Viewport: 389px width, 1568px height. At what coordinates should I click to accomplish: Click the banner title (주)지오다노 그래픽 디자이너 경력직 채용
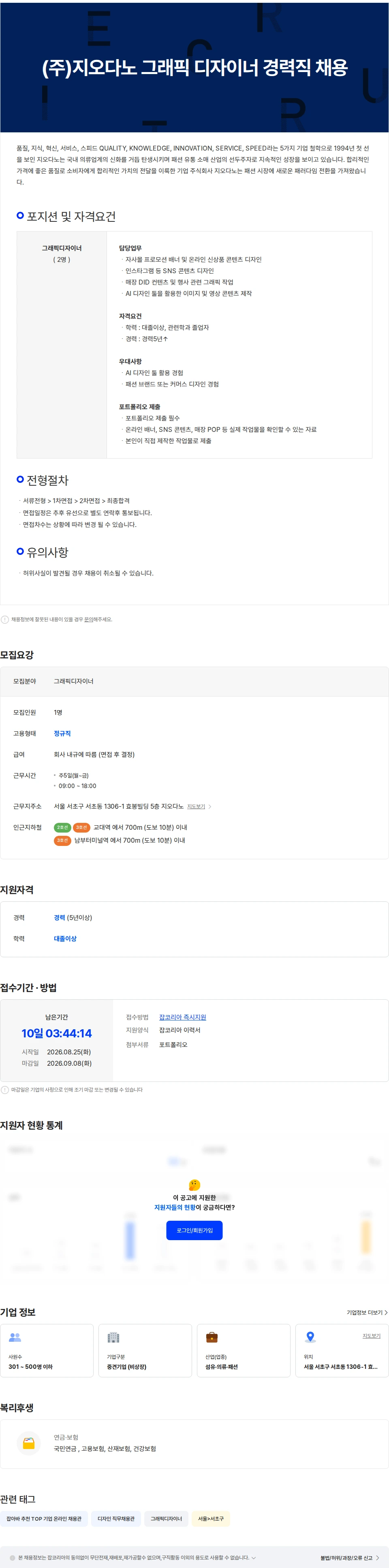coord(194,68)
